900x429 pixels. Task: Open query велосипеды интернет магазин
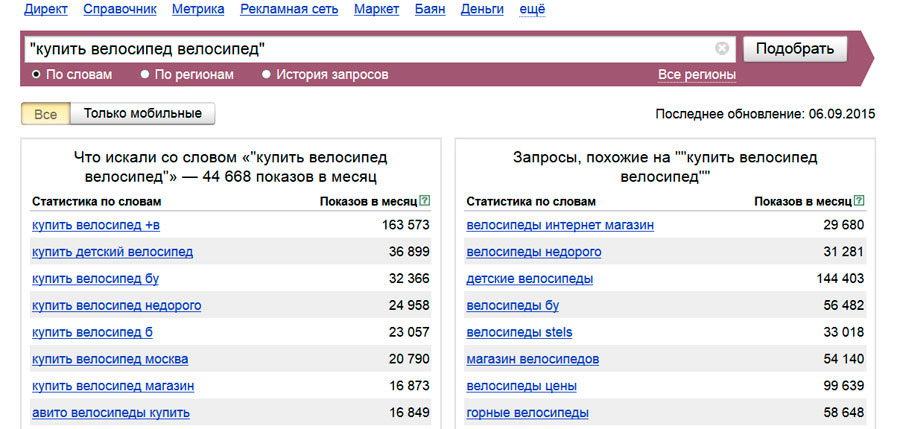pos(560,225)
